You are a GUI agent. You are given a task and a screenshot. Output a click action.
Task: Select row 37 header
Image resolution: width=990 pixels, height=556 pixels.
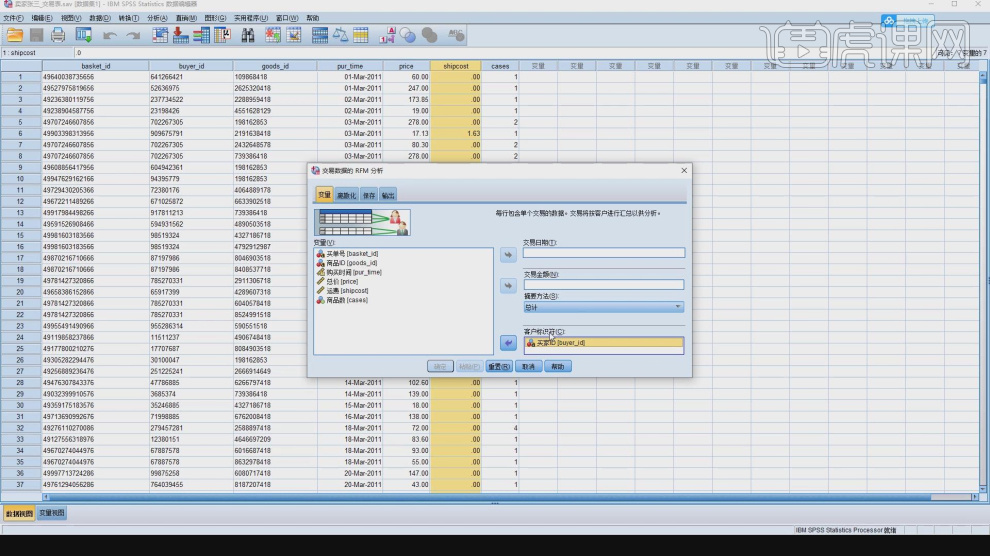[20, 485]
